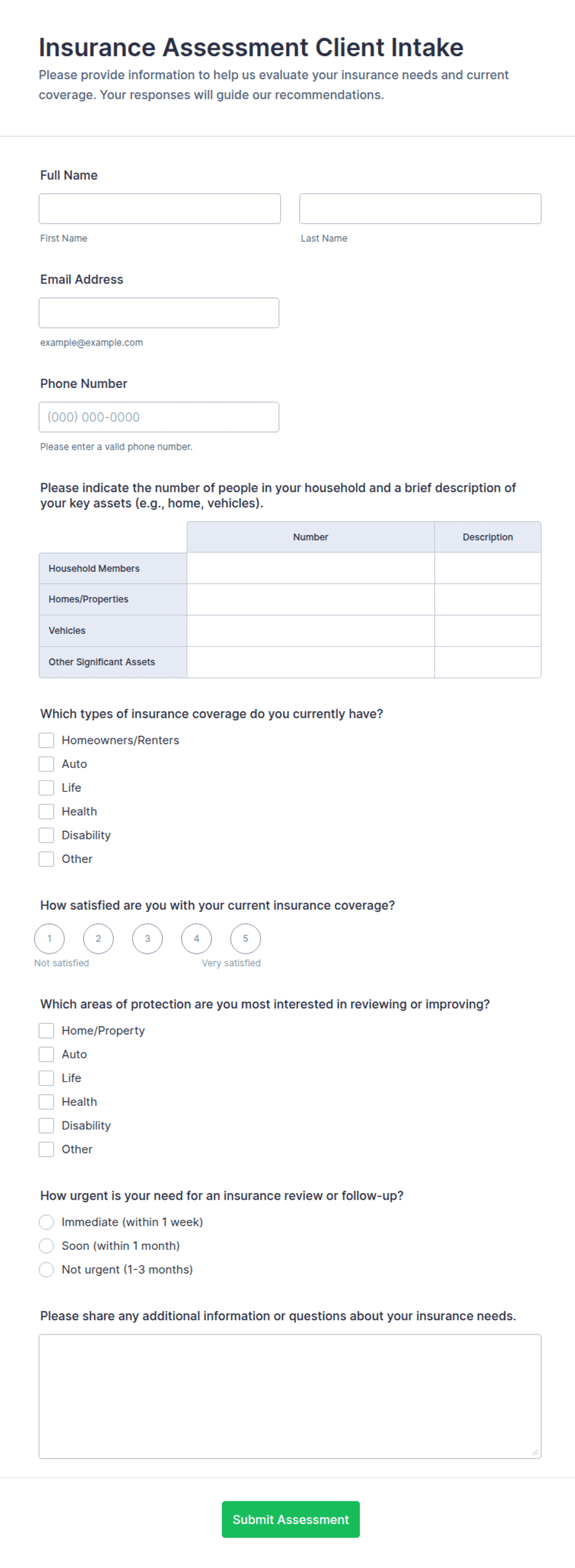Choose satisfaction rating 1

click(x=49, y=938)
